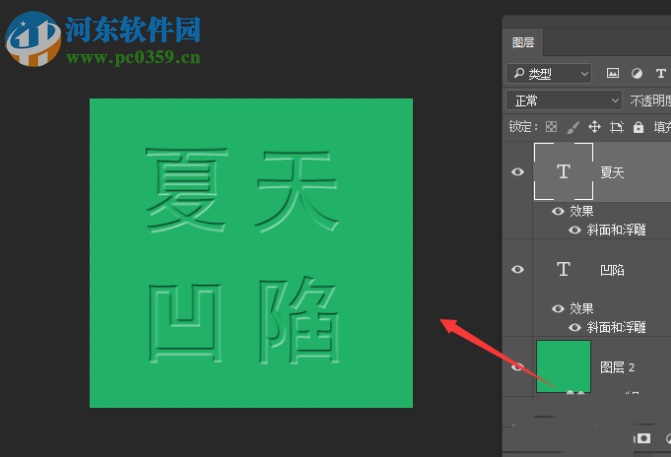
Task: Toggle 斜面和浮雕 eye under 凹陷 layer
Action: pos(575,327)
